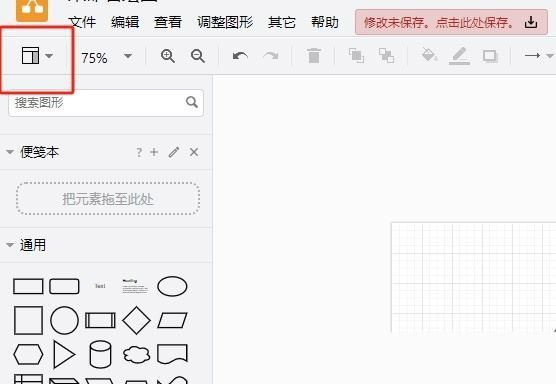Open the 文件 menu
Viewport: 556px width, 384px height.
pos(82,22)
